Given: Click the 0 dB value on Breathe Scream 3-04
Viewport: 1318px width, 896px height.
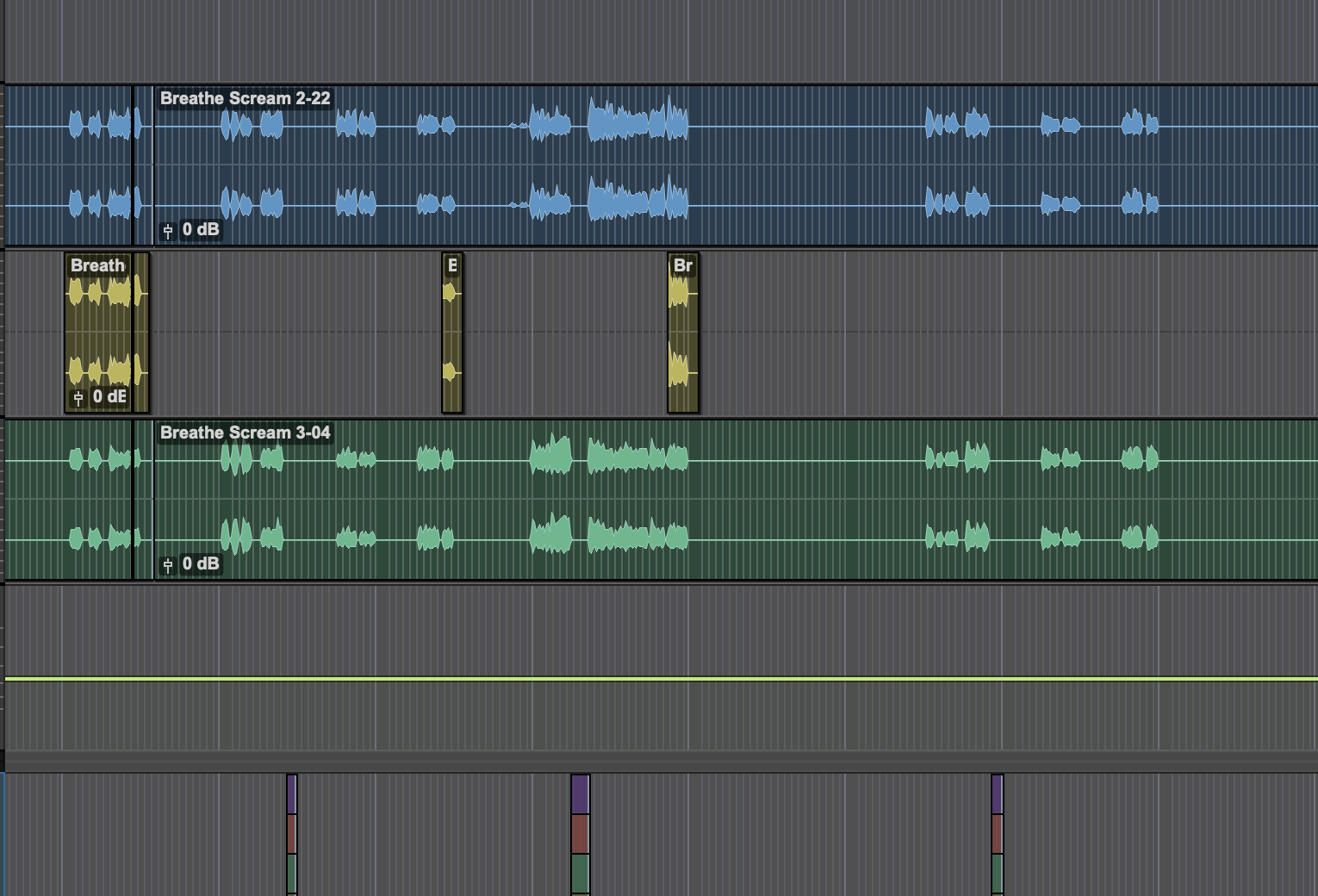Looking at the screenshot, I should click(201, 564).
